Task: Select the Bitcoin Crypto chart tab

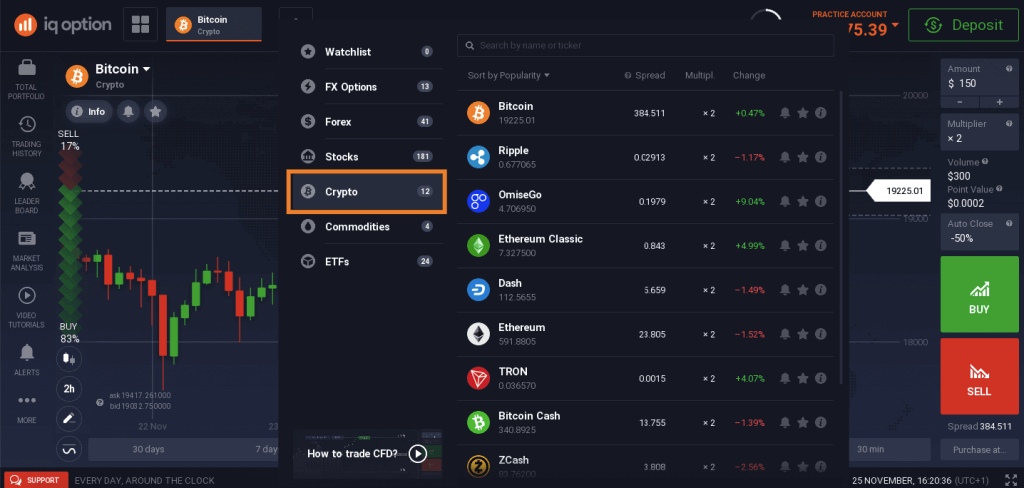Action: tap(214, 24)
